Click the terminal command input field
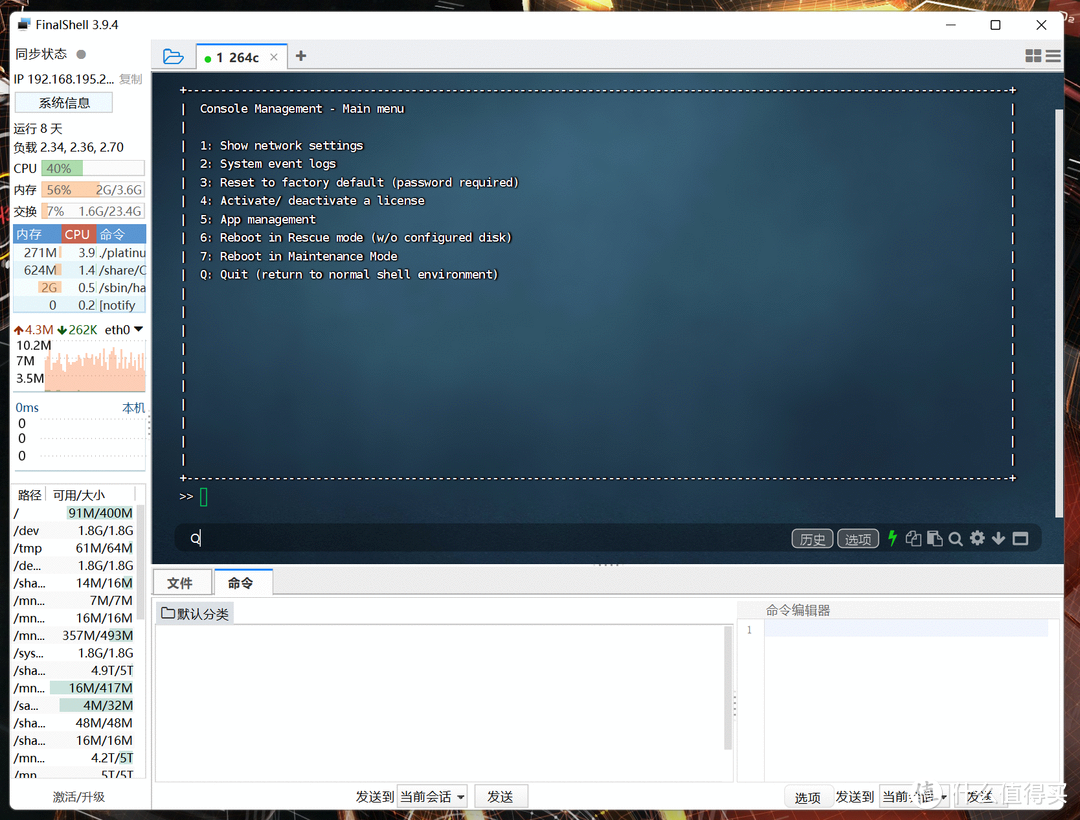 click(x=482, y=538)
